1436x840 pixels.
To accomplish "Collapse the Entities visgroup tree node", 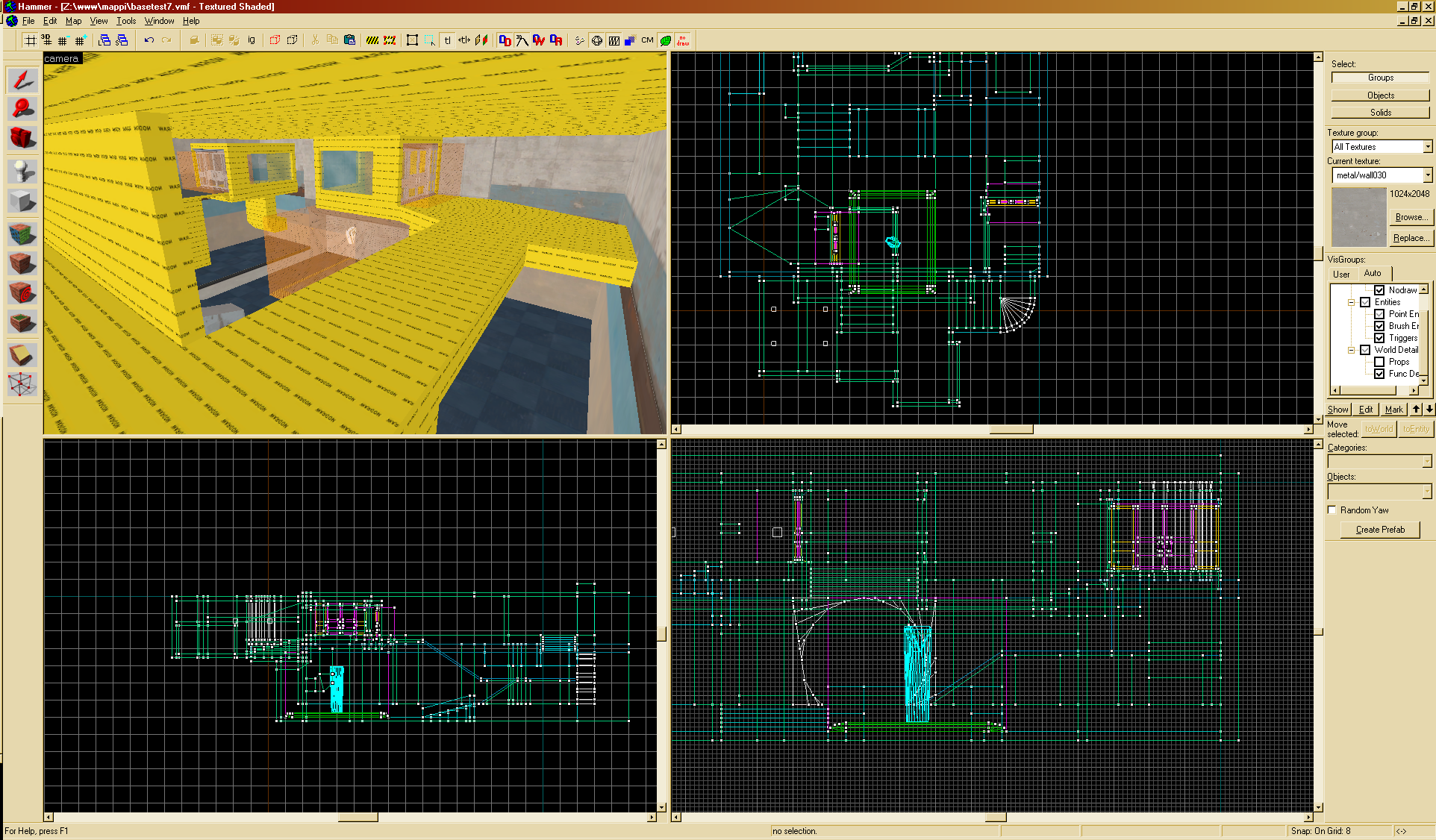I will click(x=1351, y=302).
